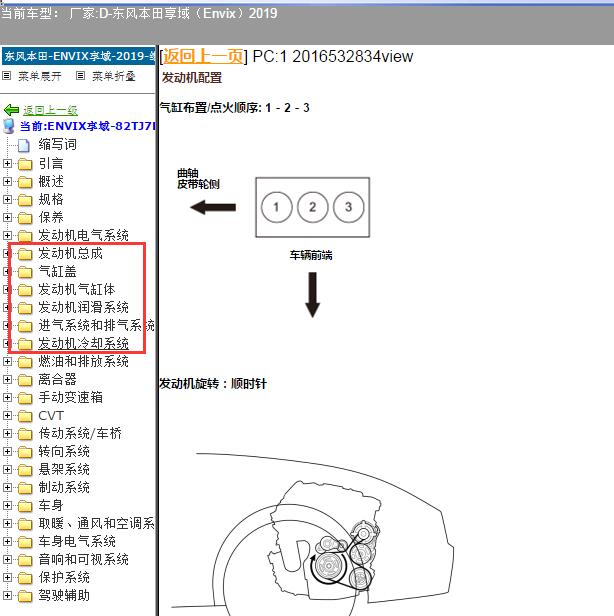Expand the CVT tree node
Viewport: 614px width, 616px height.
7,416
